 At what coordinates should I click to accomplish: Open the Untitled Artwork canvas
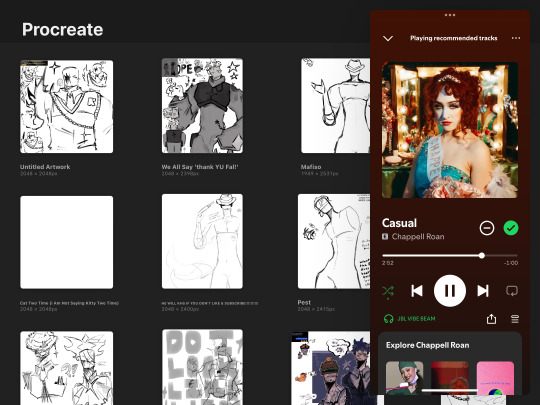[x=66, y=106]
